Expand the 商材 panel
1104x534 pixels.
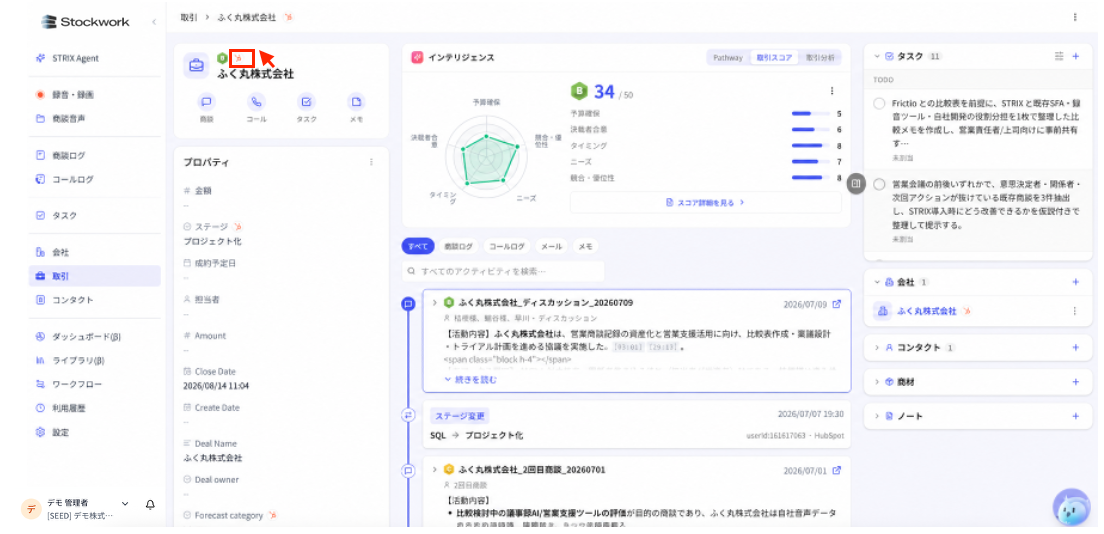(x=877, y=382)
